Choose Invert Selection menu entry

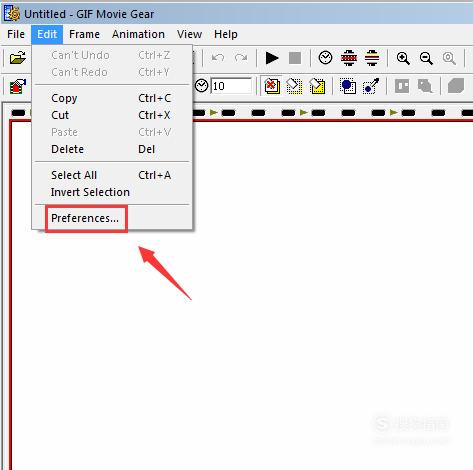click(x=112, y=192)
